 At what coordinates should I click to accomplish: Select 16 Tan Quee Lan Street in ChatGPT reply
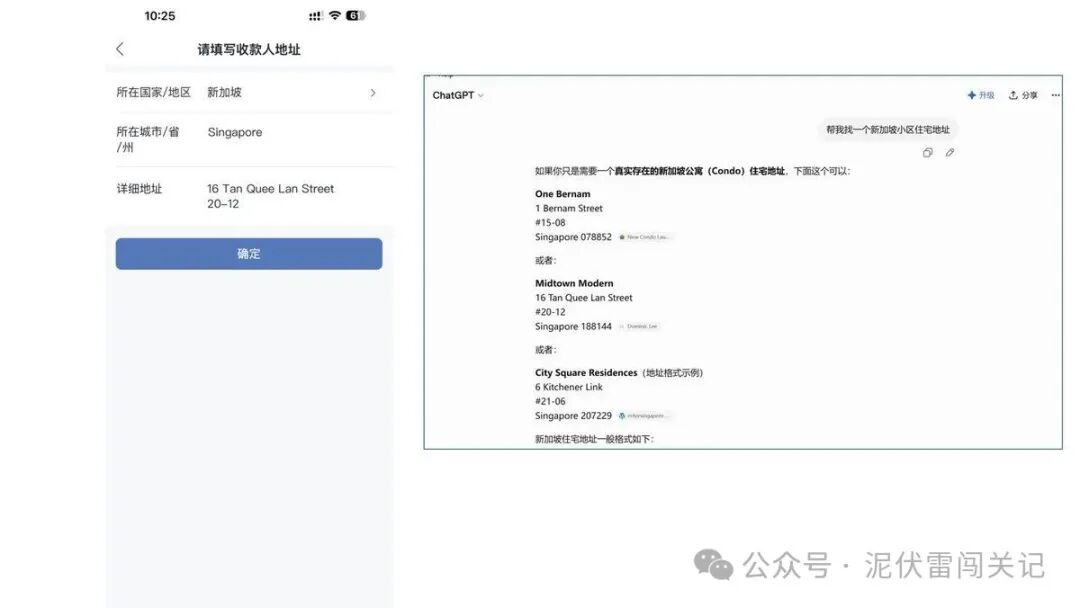(583, 297)
